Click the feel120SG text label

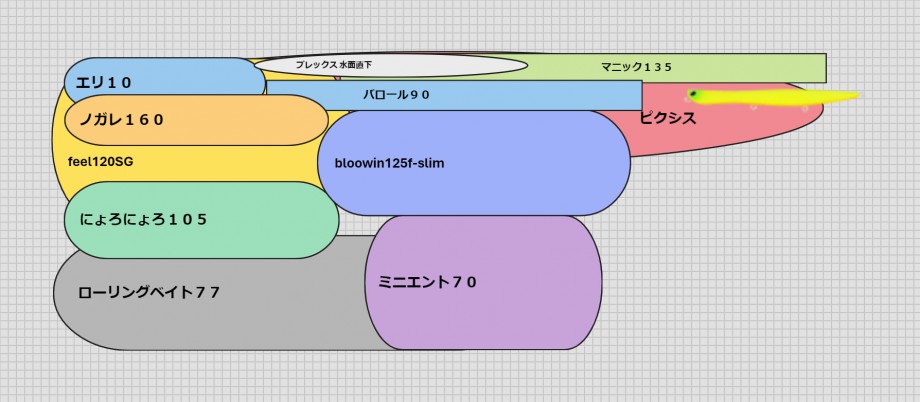[x=101, y=162]
